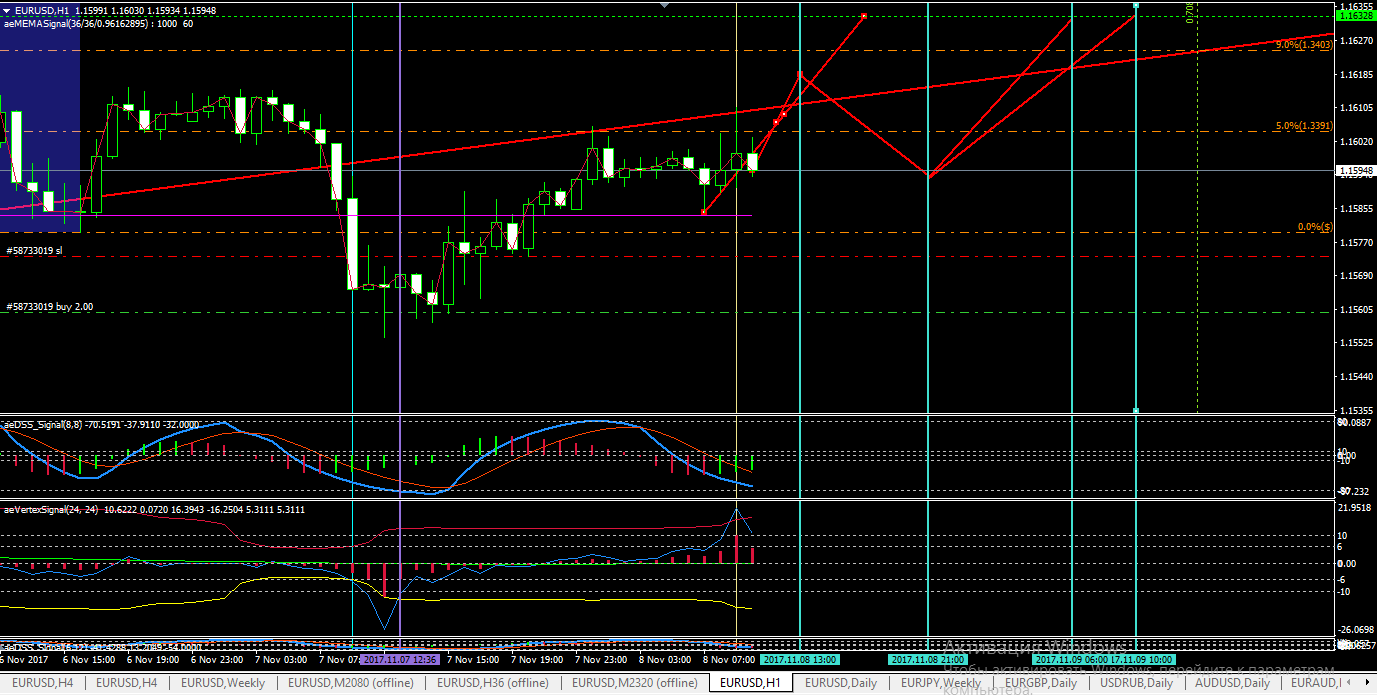This screenshot has width=1377, height=695.
Task: Open the EURUSD,Daily chart tab
Action: (840, 683)
